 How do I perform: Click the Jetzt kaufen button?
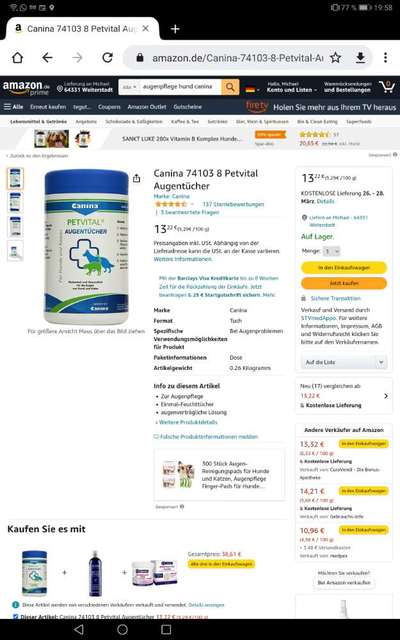344,283
